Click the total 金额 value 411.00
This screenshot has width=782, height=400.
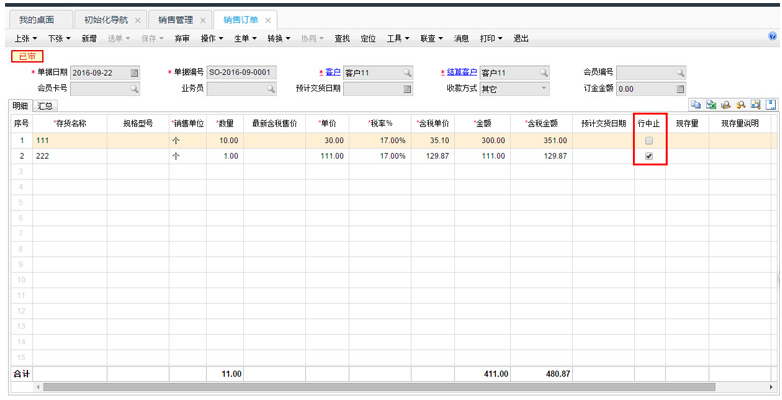tap(496, 374)
